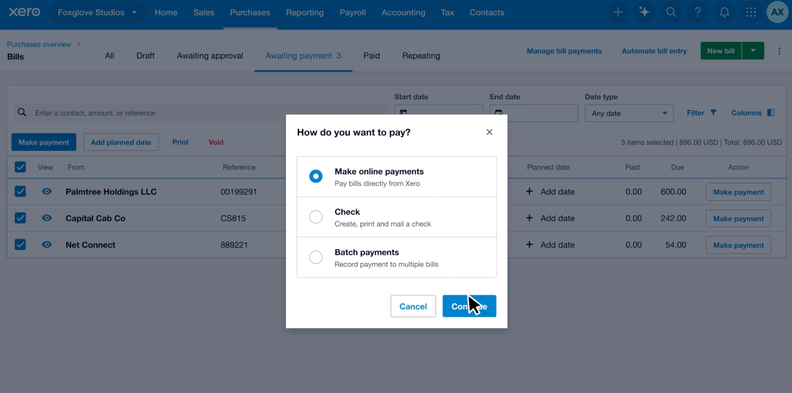Open the notifications bell
The image size is (792, 393).
pyautogui.click(x=724, y=13)
